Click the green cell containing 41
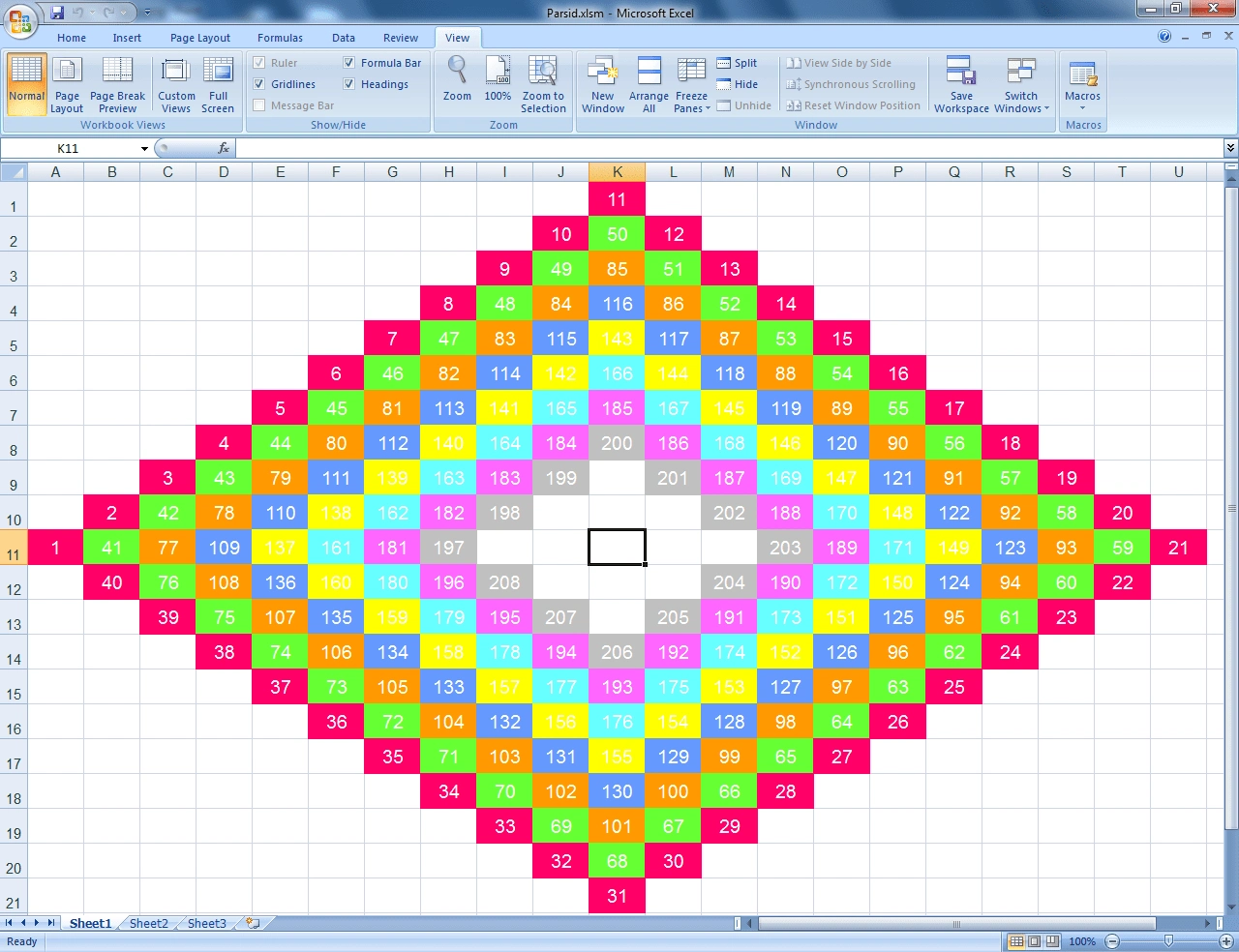 tap(111, 548)
